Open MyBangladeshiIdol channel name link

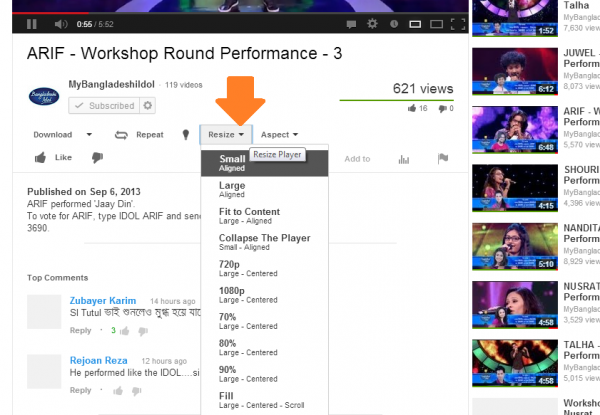111,84
